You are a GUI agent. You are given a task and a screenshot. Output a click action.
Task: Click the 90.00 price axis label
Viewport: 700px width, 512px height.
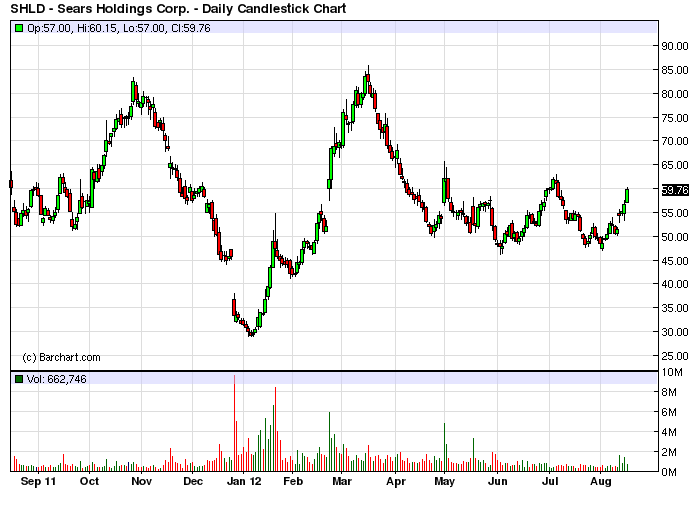pyautogui.click(x=675, y=46)
